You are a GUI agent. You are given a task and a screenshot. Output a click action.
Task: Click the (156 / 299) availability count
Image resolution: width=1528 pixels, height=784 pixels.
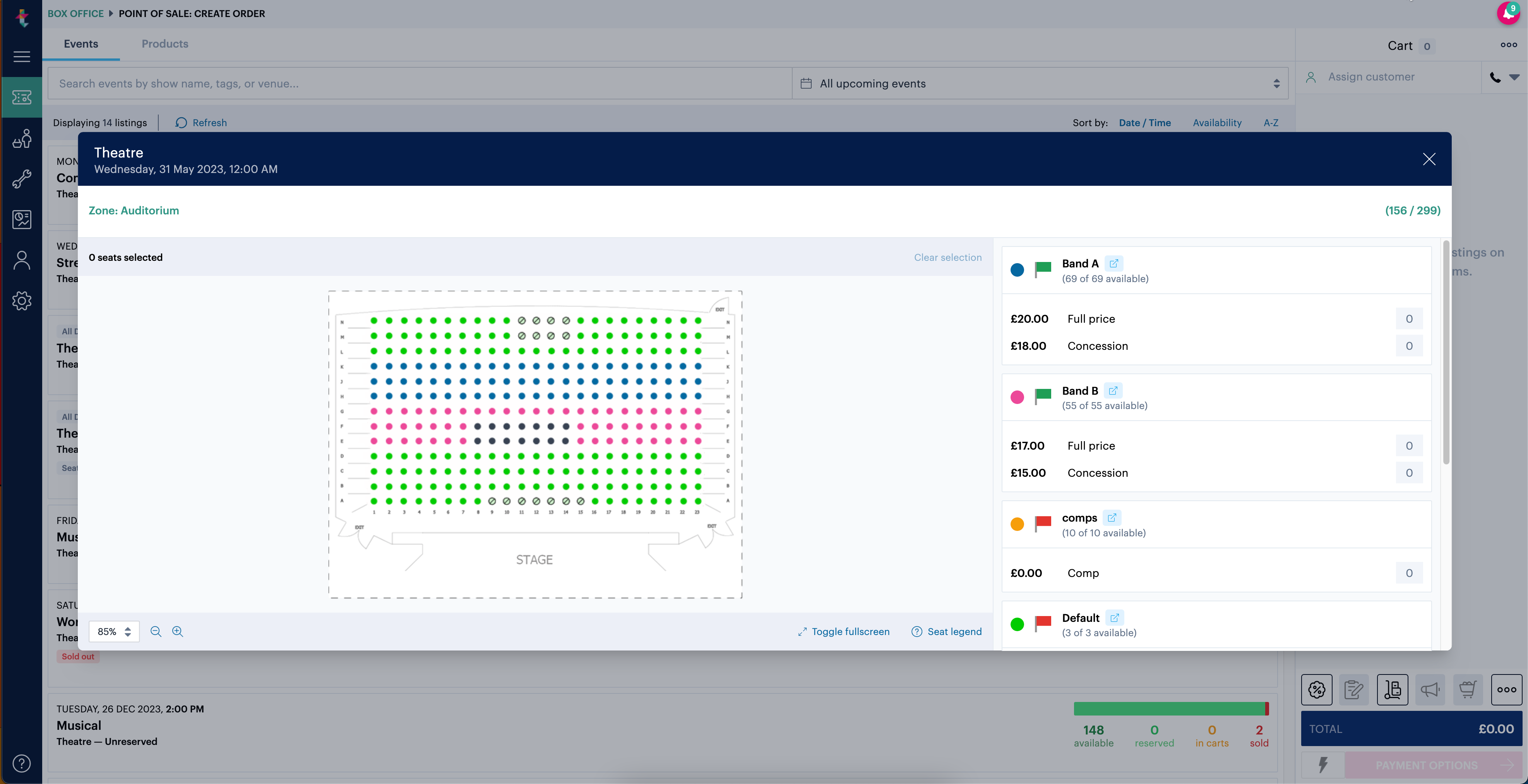(x=1413, y=211)
